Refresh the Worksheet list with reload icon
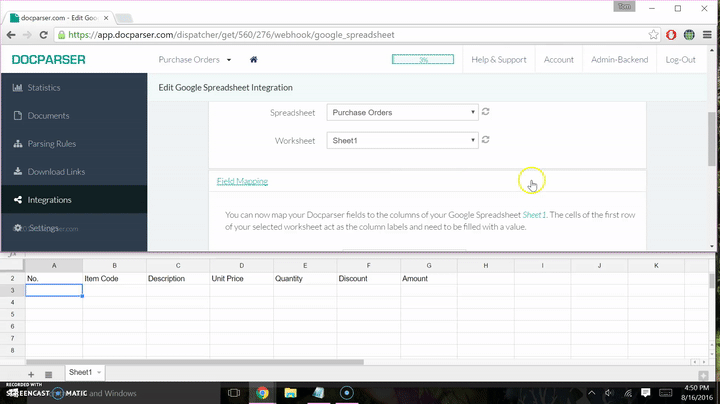This screenshot has width=720, height=404. 486,140
